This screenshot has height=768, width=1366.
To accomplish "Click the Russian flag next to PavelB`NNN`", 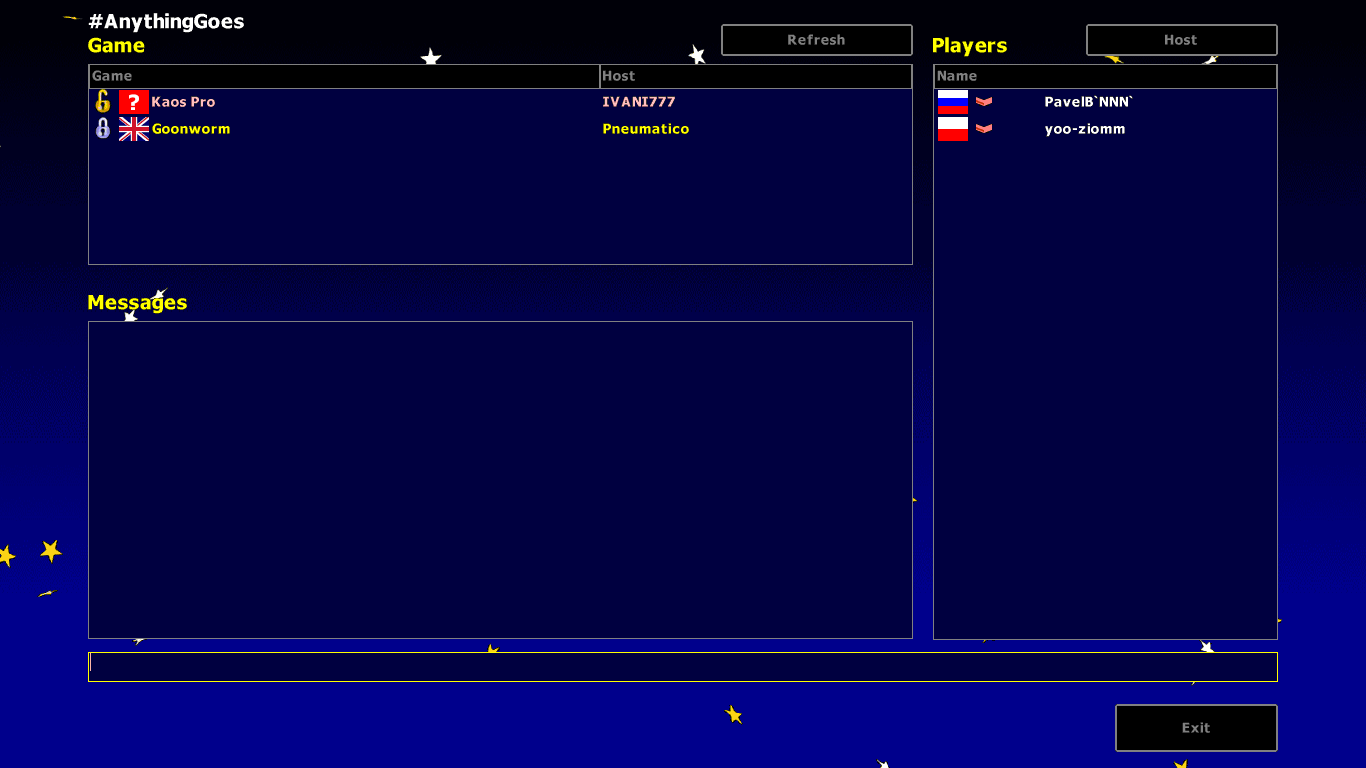I will pos(952,102).
